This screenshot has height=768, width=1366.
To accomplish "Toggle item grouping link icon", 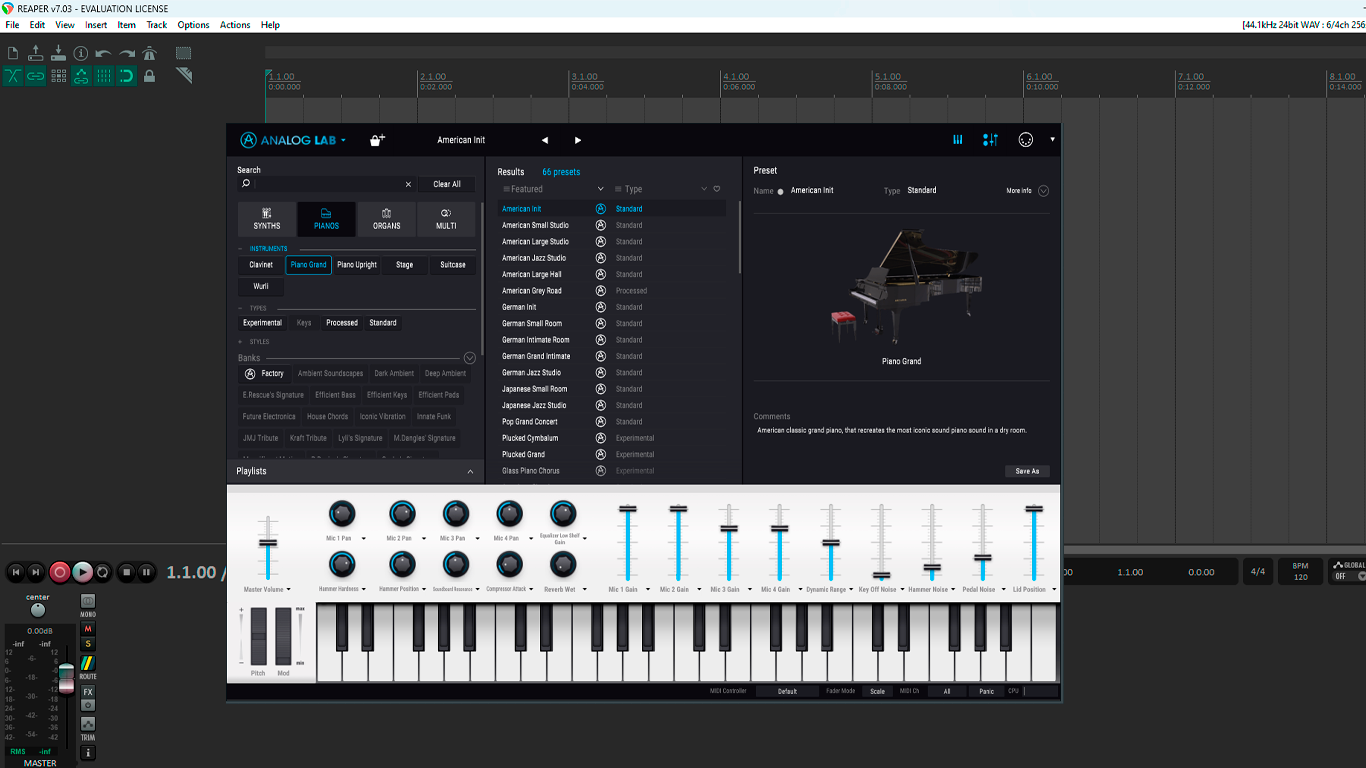I will pos(36,76).
